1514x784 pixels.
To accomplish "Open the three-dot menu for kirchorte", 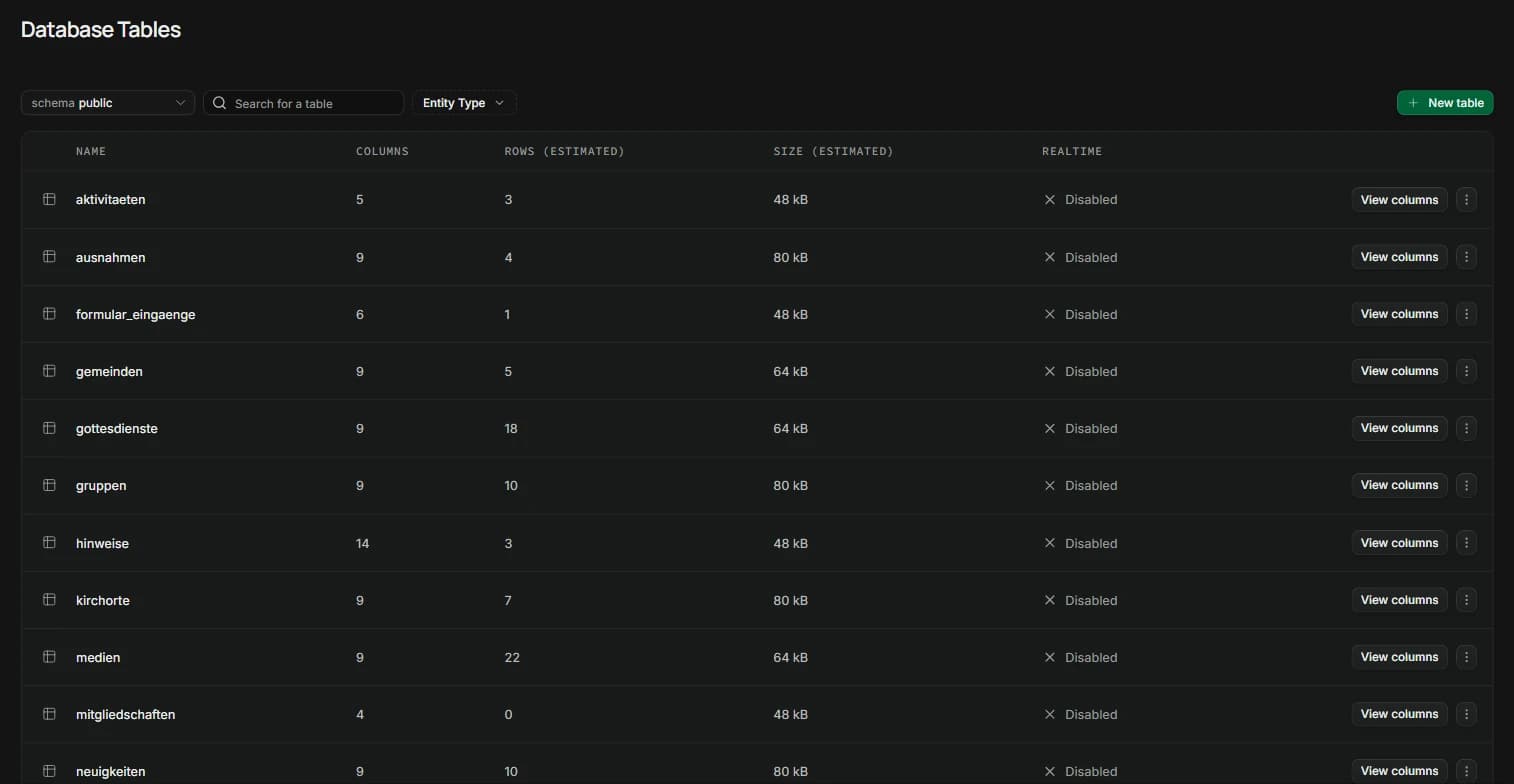I will 1467,600.
